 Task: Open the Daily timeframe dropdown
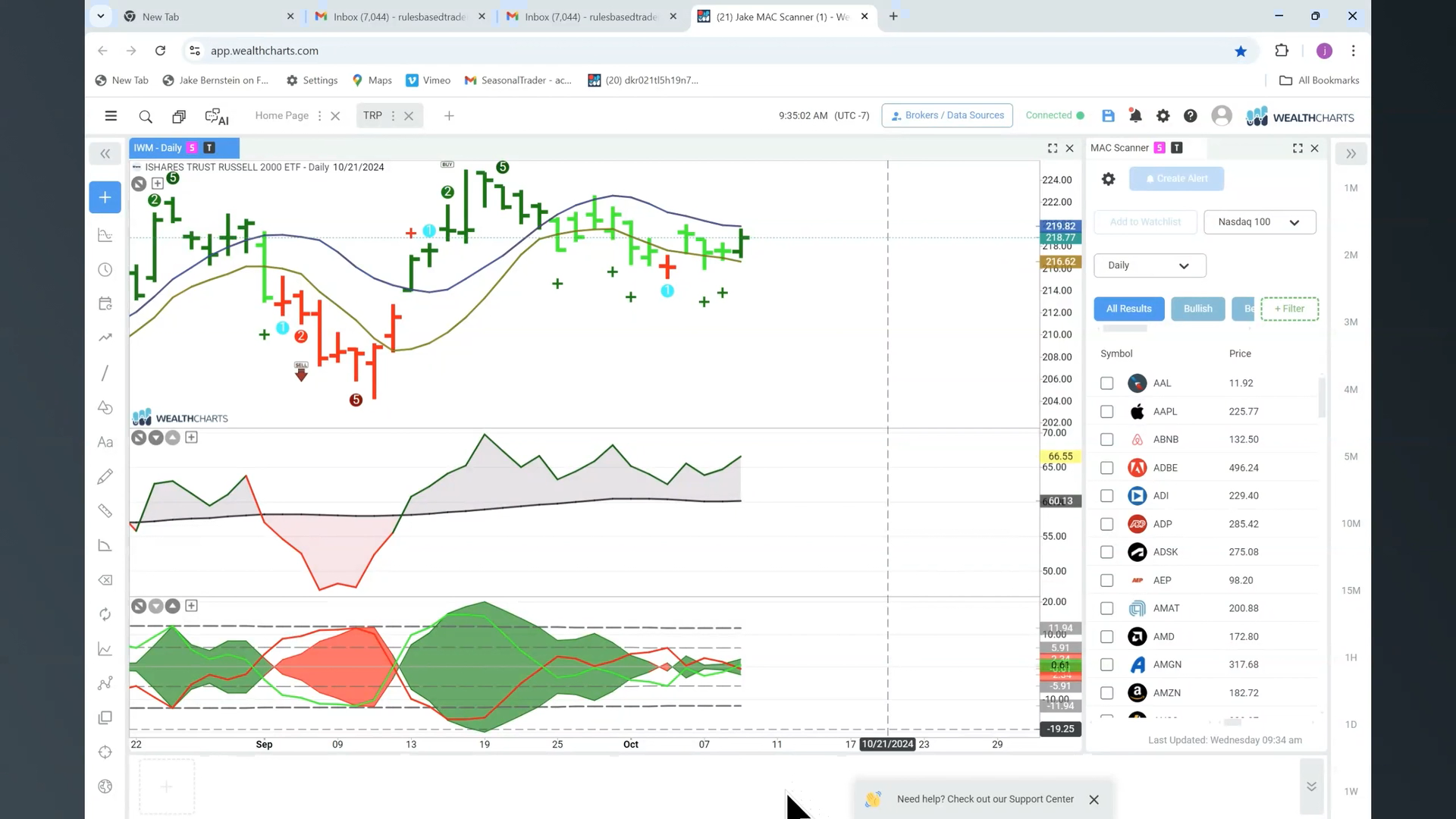(1150, 265)
